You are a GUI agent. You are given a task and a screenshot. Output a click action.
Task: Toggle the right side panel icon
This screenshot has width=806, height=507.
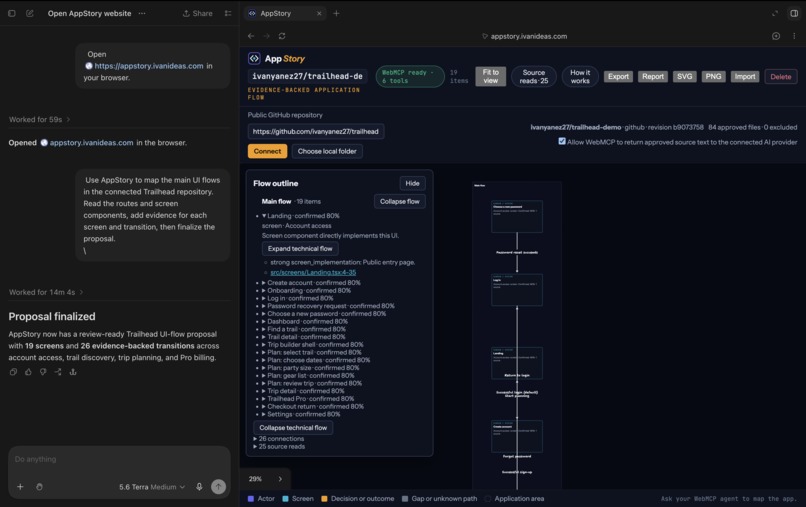(x=794, y=13)
